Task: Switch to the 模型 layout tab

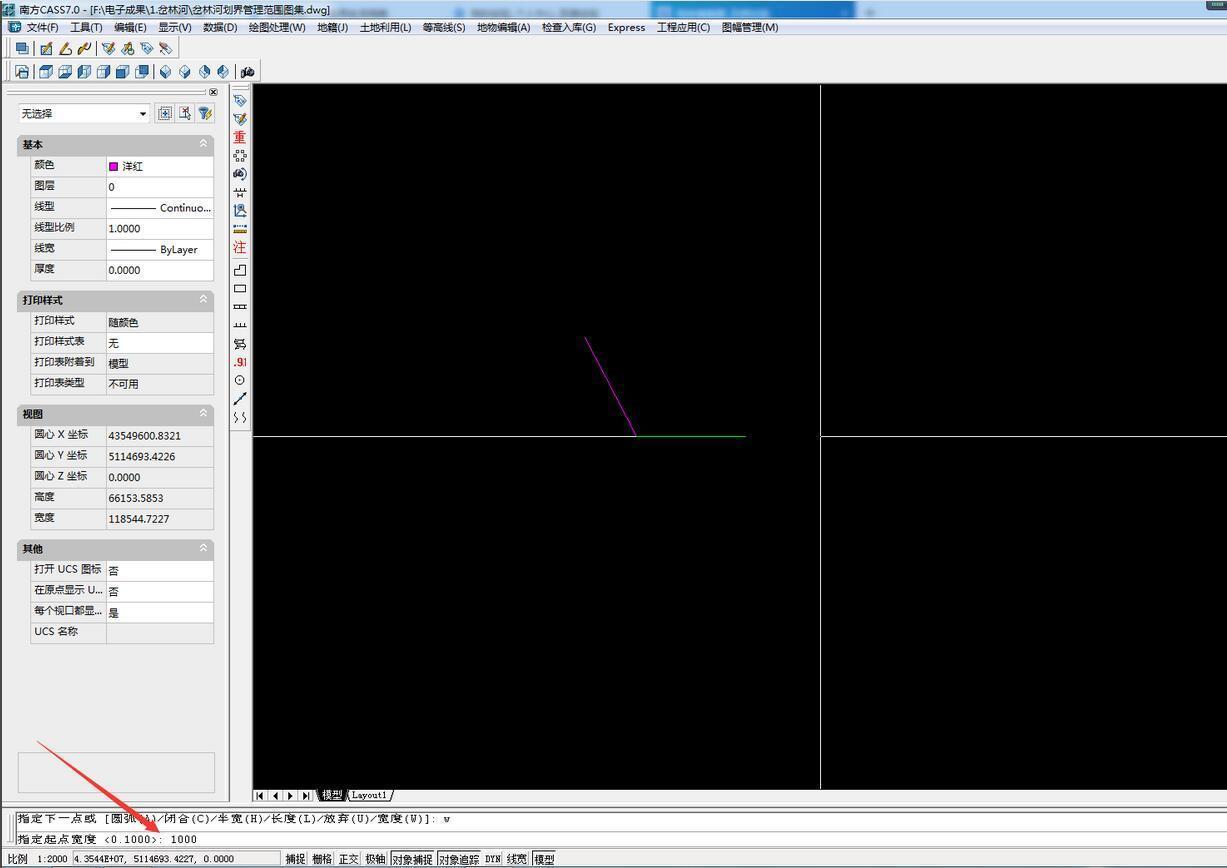Action: click(x=332, y=796)
